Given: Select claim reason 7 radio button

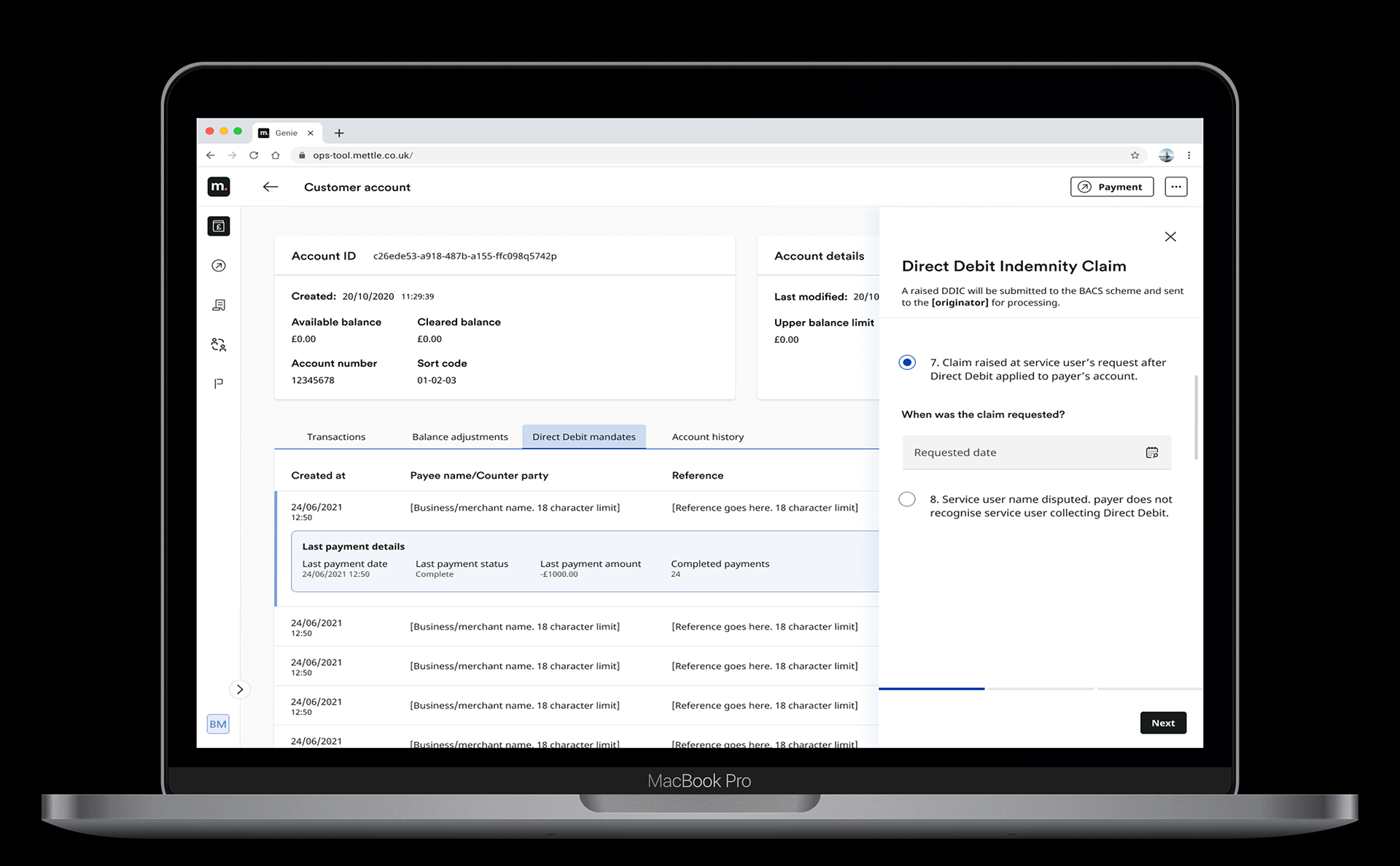Looking at the screenshot, I should point(907,363).
